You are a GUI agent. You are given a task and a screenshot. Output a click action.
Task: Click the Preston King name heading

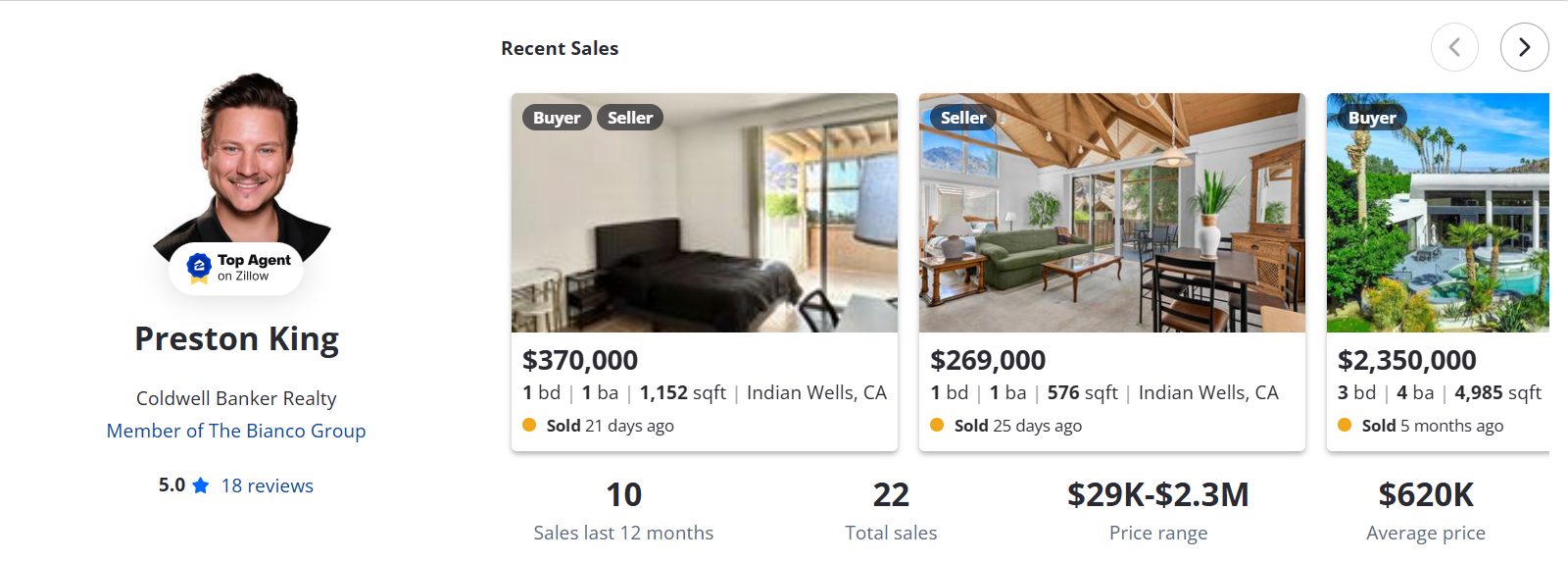click(236, 338)
